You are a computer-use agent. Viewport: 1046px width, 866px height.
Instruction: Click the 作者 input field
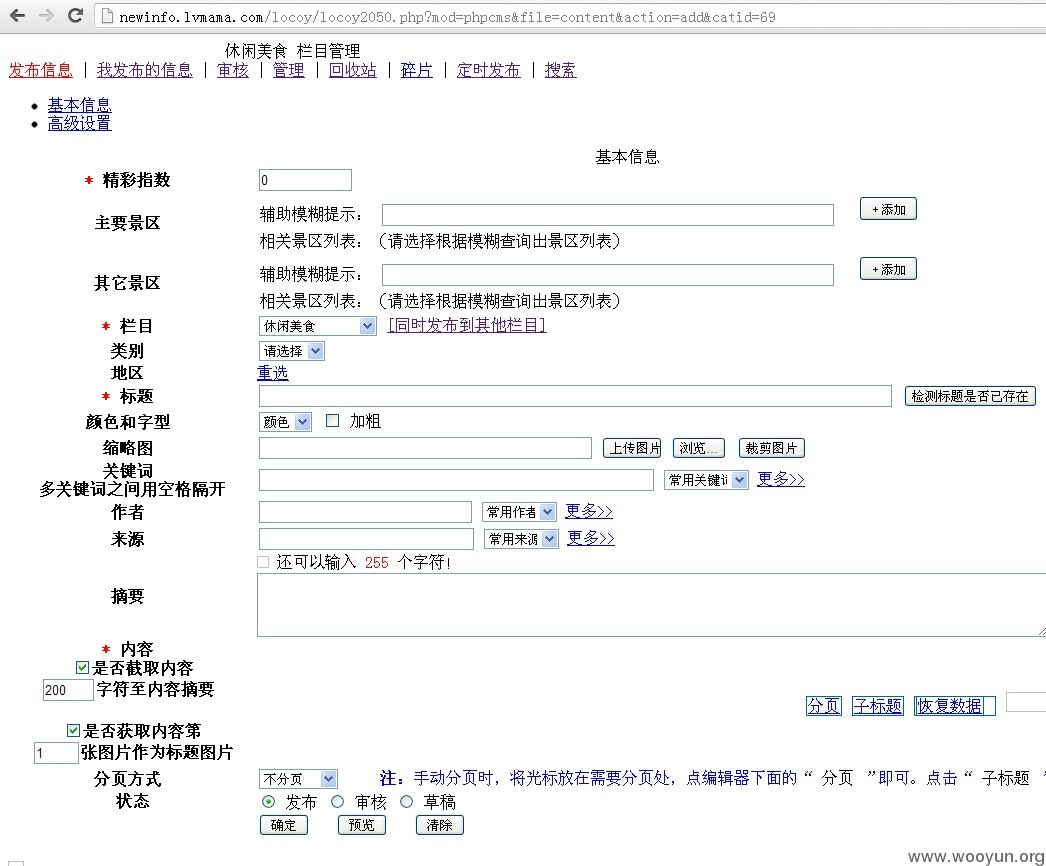coord(365,512)
